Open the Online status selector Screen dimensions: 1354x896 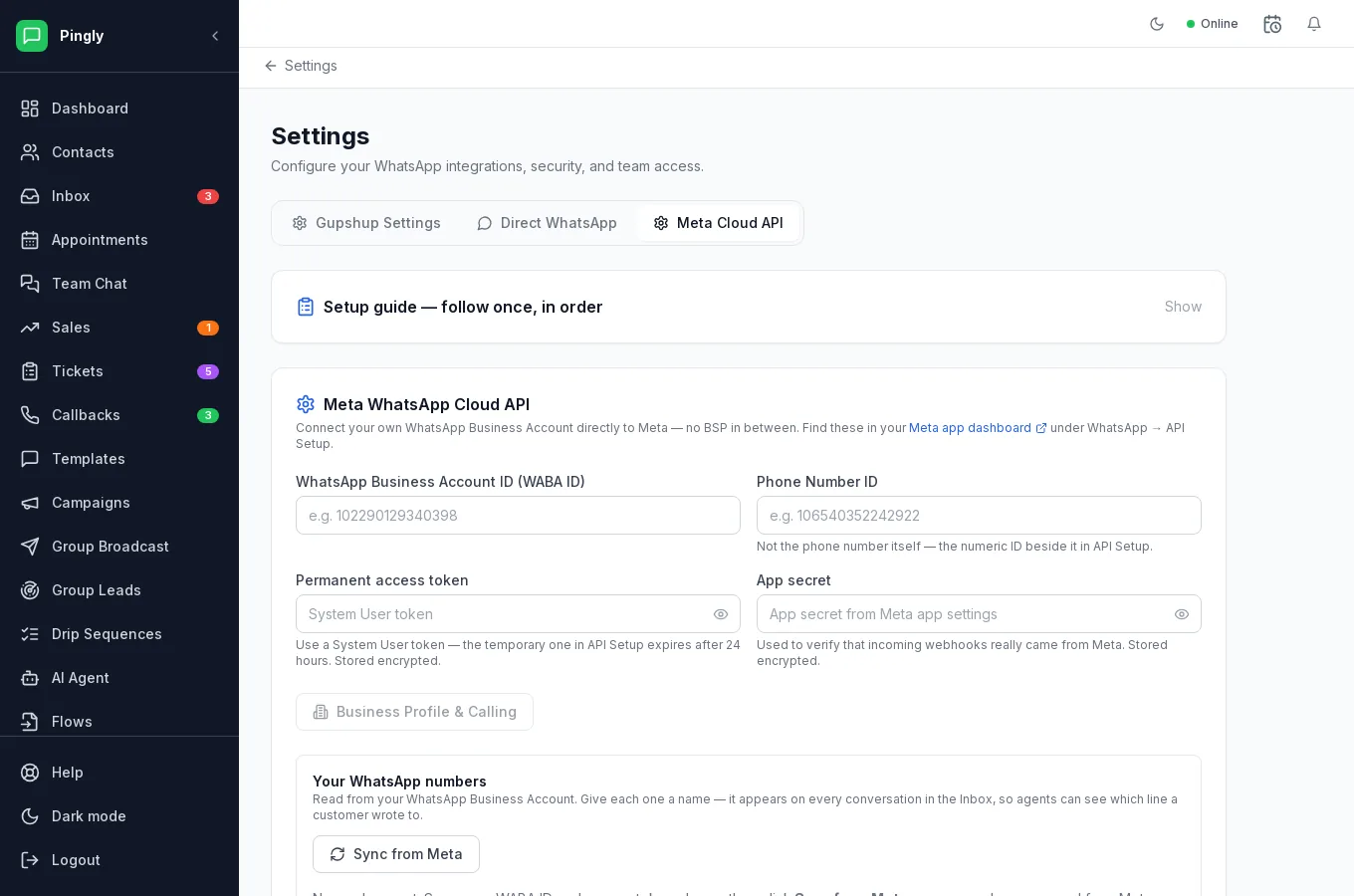pos(1212,24)
